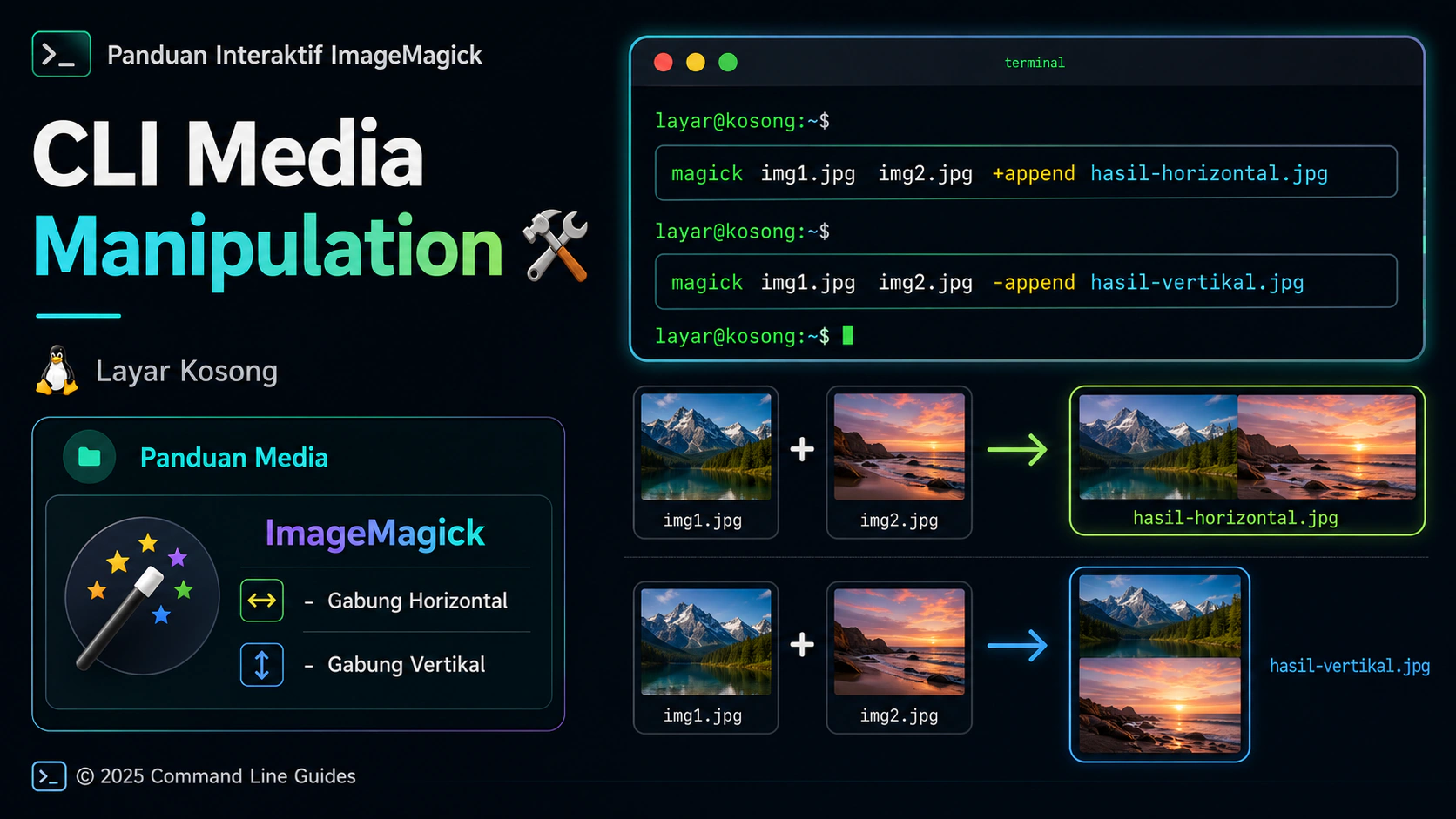The width and height of the screenshot is (1456, 819).
Task: Click the yellow minimize dot in the terminal
Action: click(x=696, y=63)
